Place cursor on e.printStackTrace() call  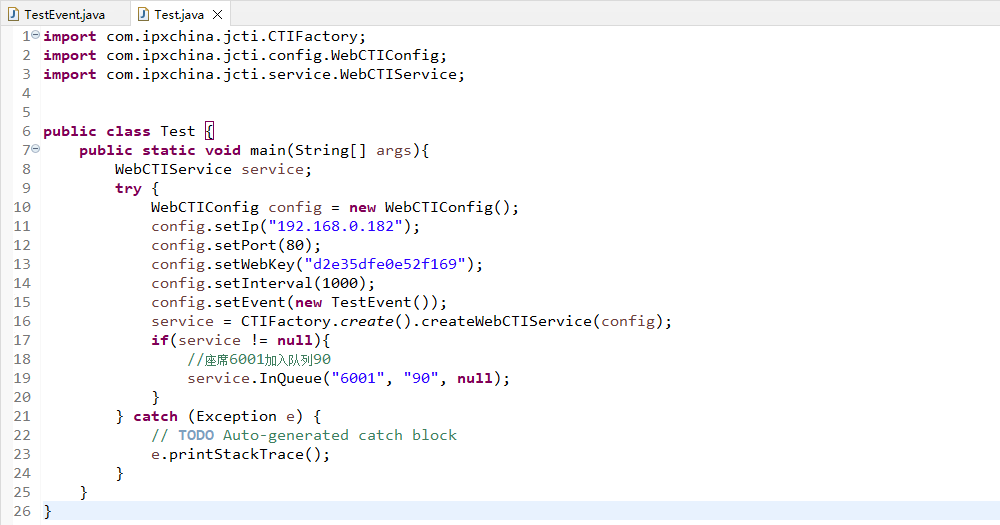tap(240, 454)
